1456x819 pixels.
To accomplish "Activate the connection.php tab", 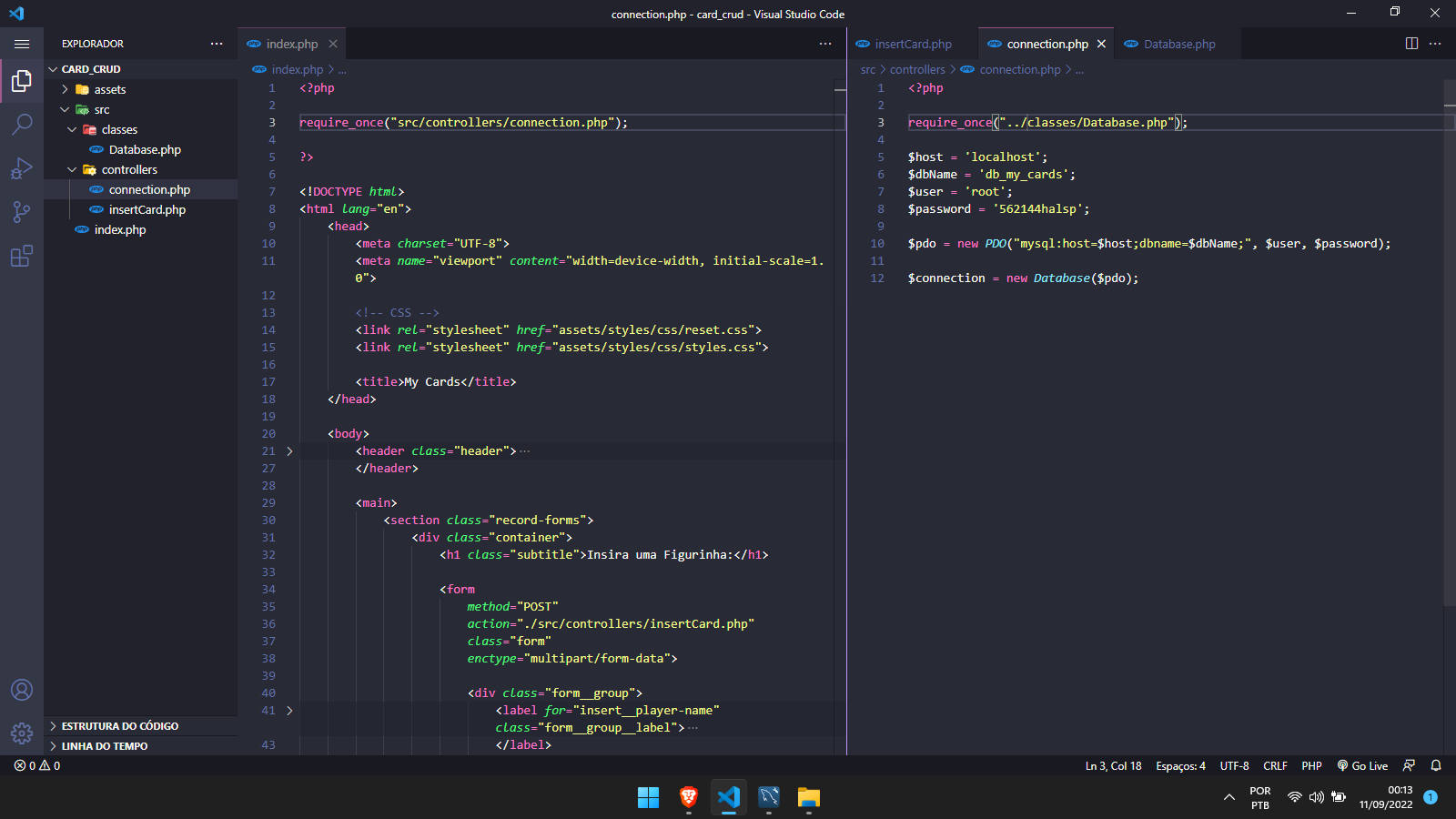I will pyautogui.click(x=1046, y=44).
